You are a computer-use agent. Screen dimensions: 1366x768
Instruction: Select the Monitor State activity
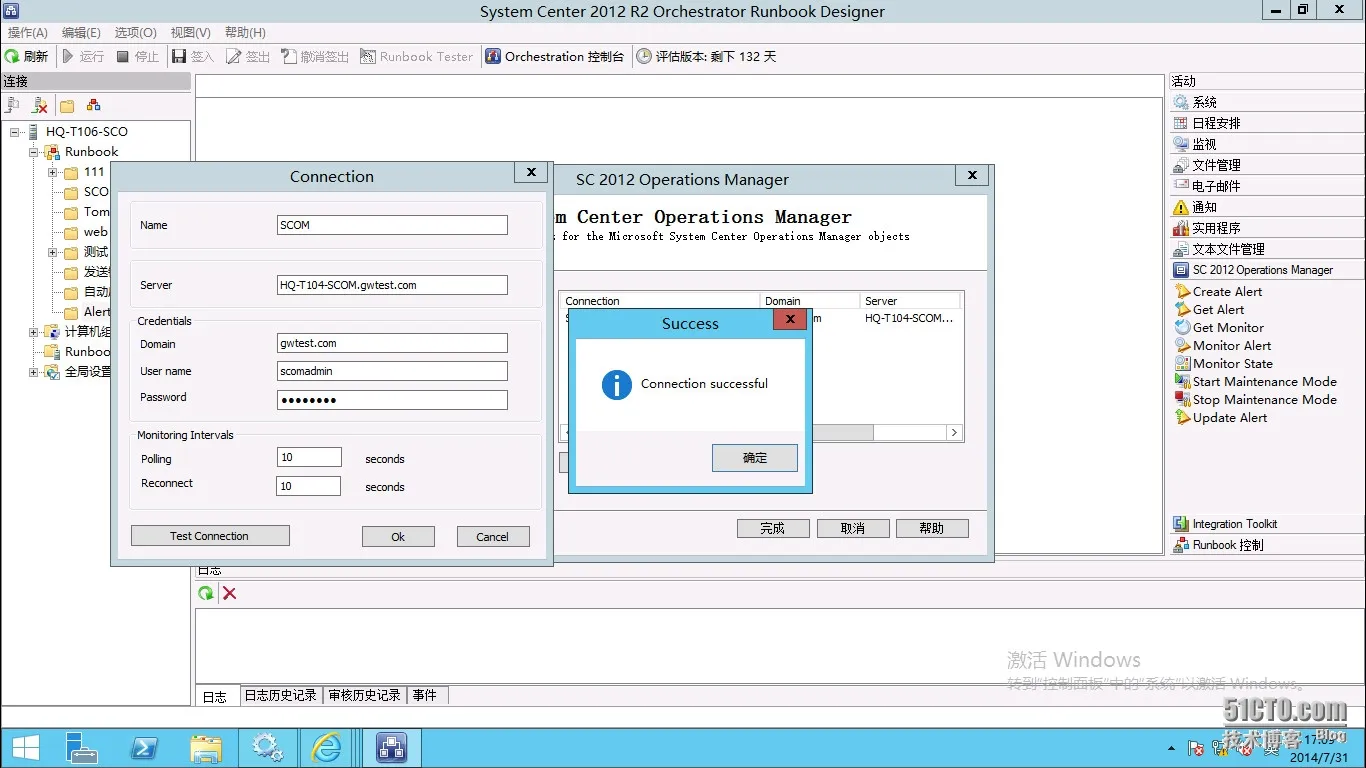1223,364
